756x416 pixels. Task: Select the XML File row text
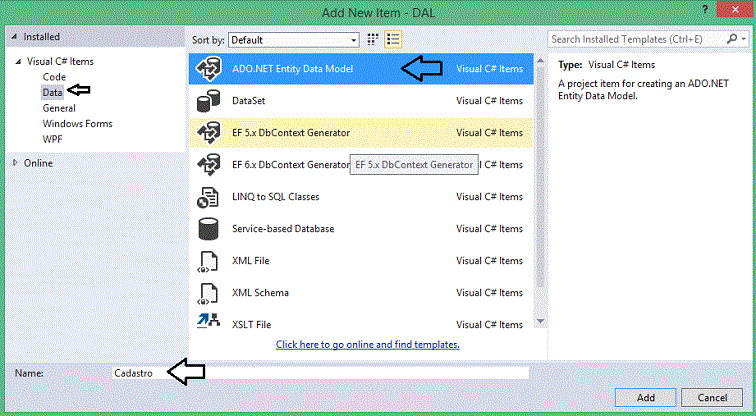coord(250,261)
